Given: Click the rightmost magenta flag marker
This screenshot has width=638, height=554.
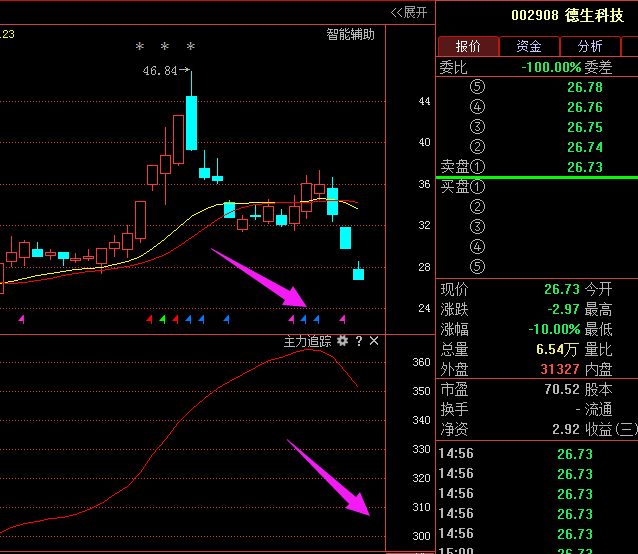Looking at the screenshot, I should [342, 319].
